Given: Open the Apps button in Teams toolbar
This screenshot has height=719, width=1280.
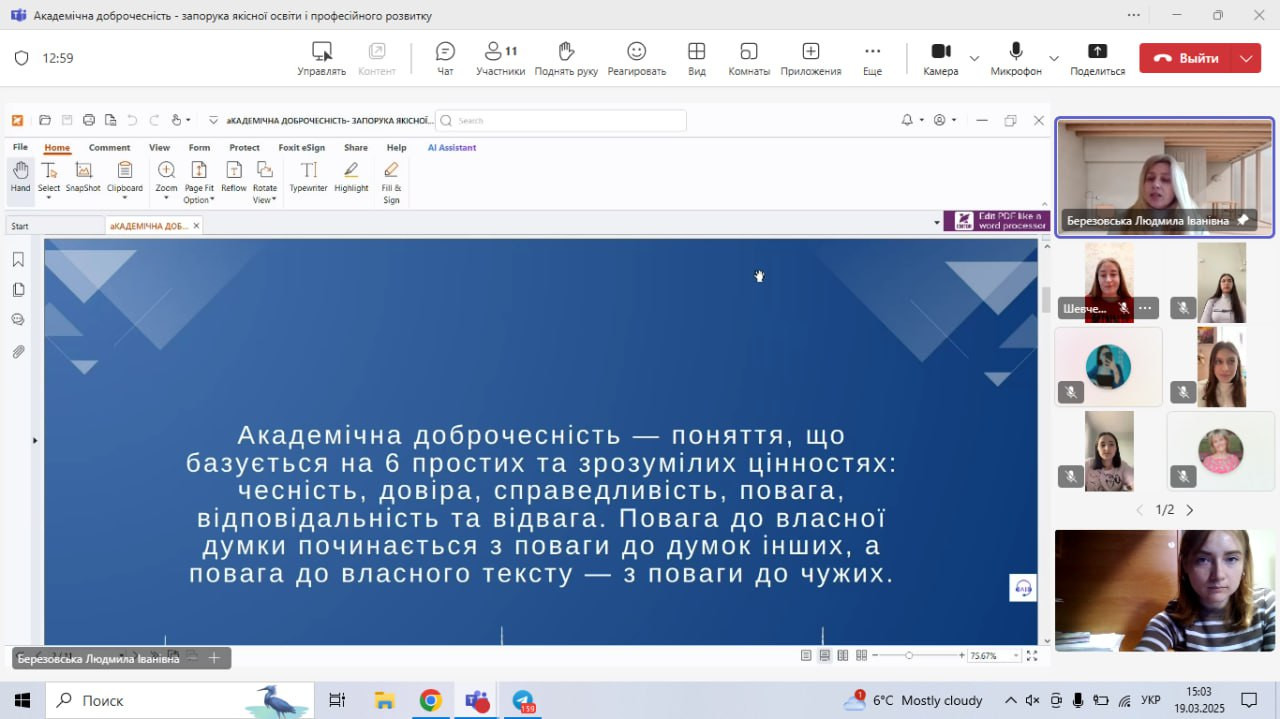Looking at the screenshot, I should [x=811, y=58].
